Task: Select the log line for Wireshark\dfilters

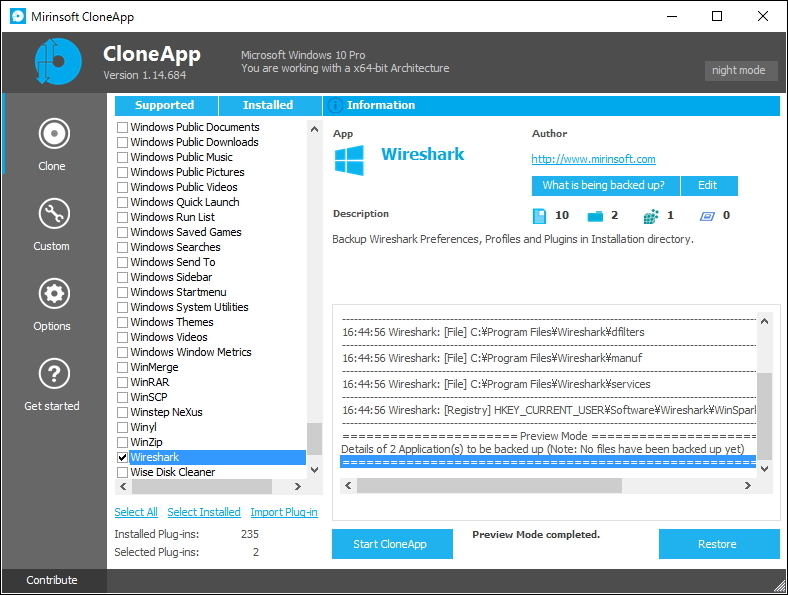Action: pyautogui.click(x=493, y=332)
